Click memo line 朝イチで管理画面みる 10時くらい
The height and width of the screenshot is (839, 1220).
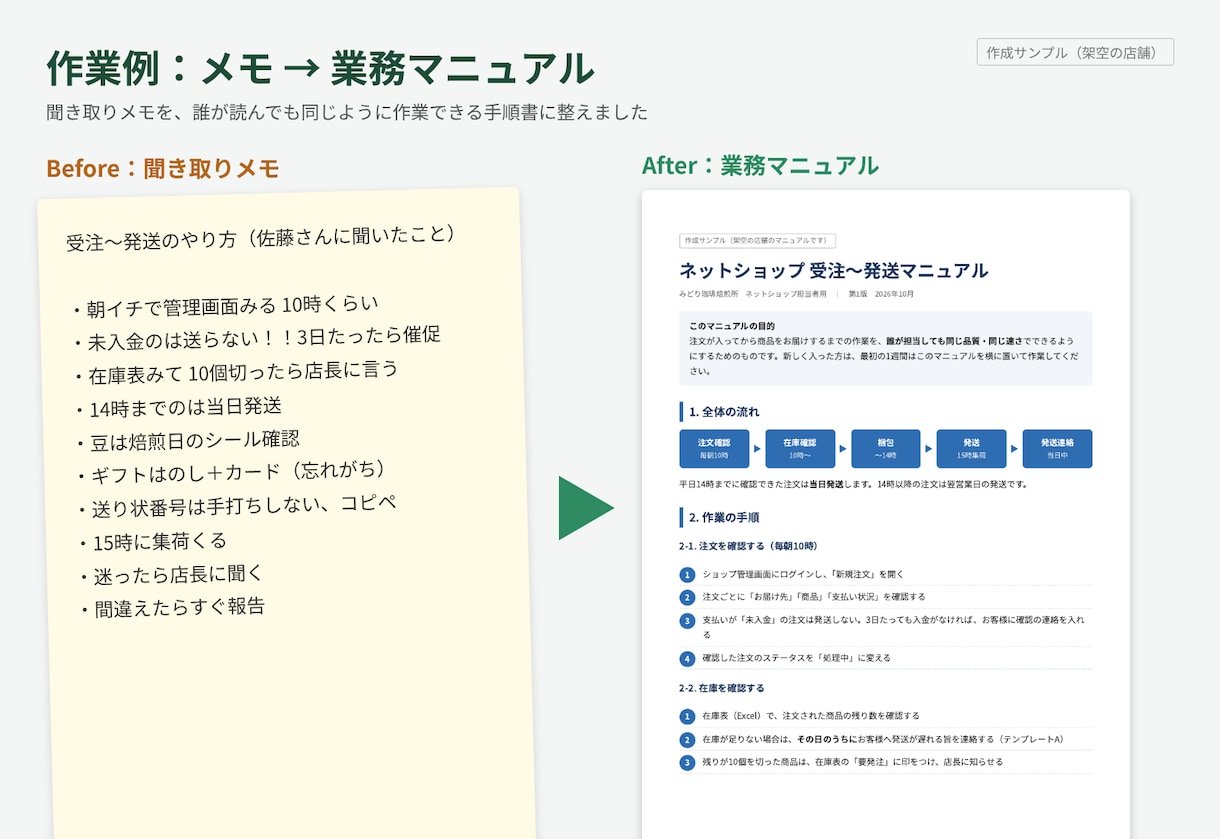[224, 306]
